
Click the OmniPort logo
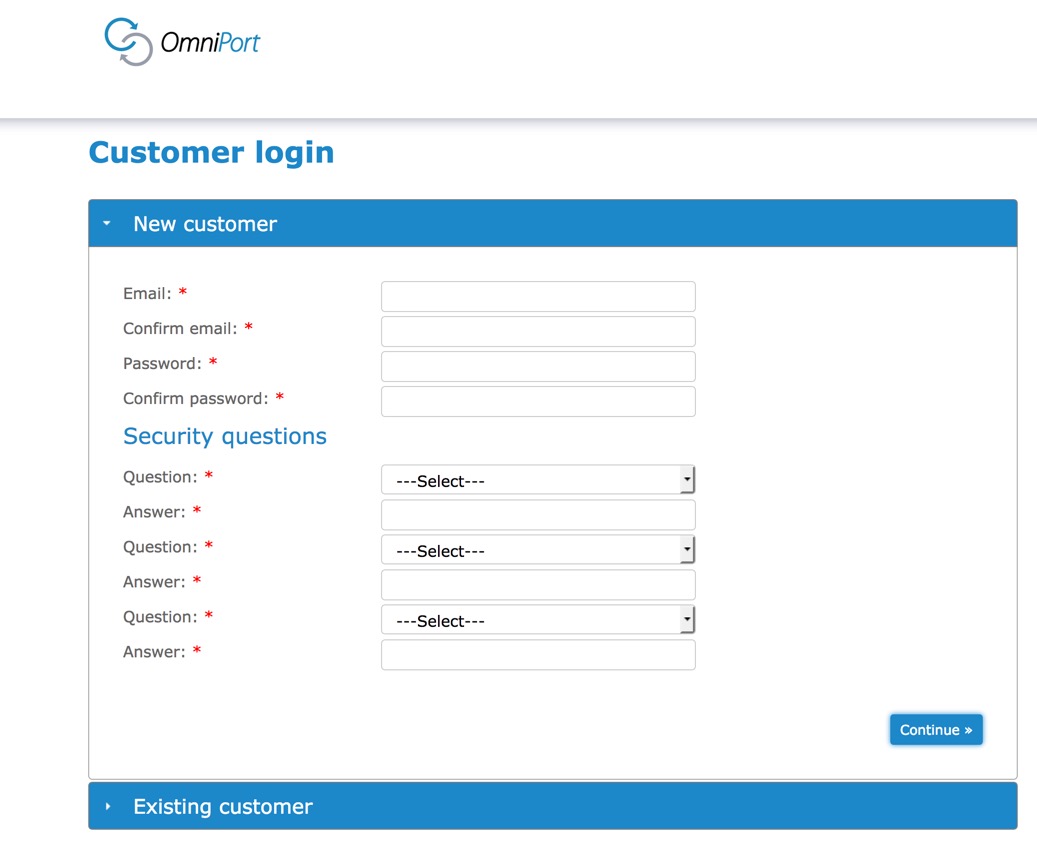click(x=182, y=42)
